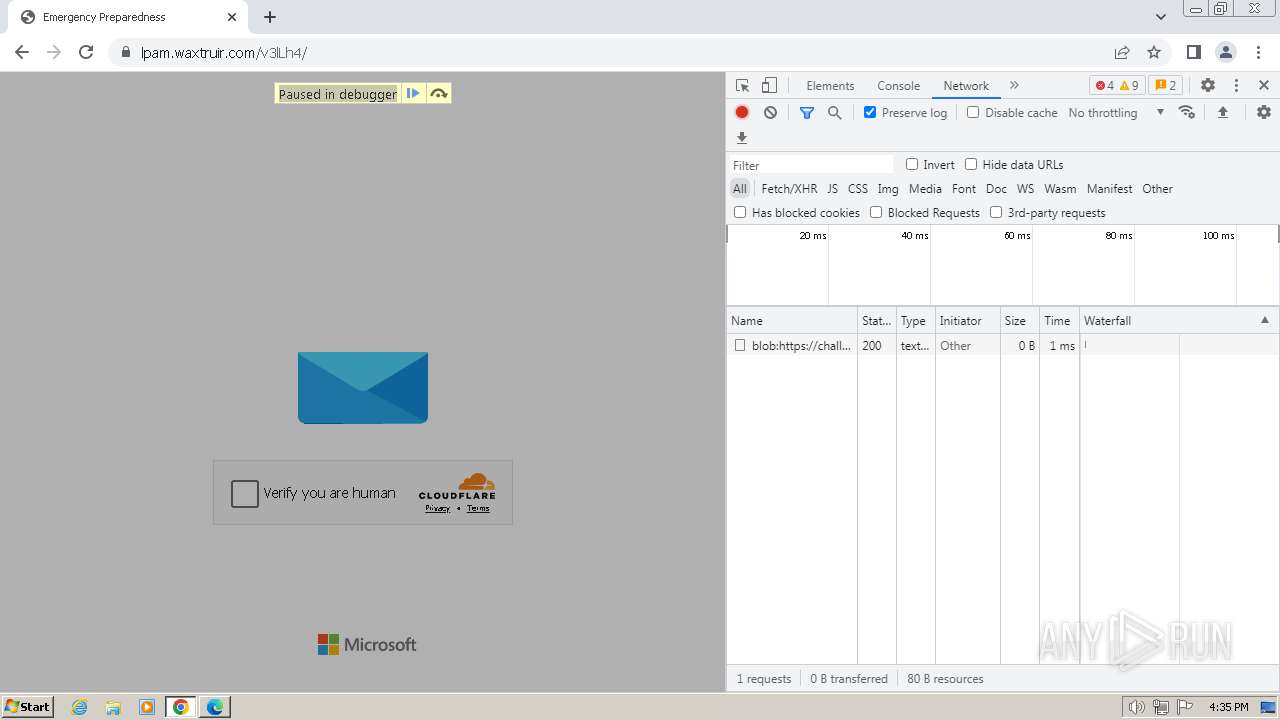Viewport: 1280px width, 720px height.
Task: Click the issues counter badge
Action: [x=1165, y=86]
